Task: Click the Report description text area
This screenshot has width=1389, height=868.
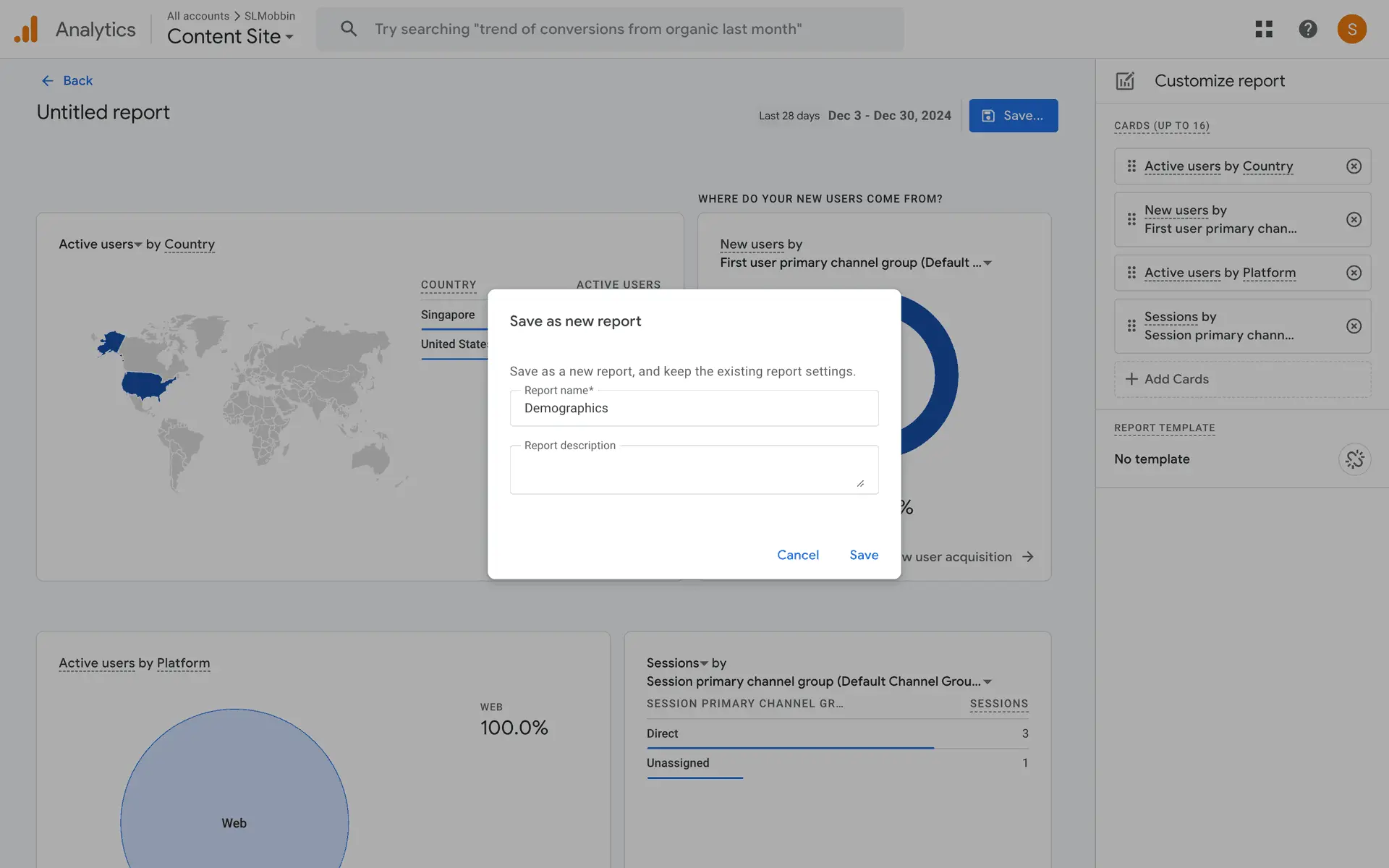Action: 693,470
